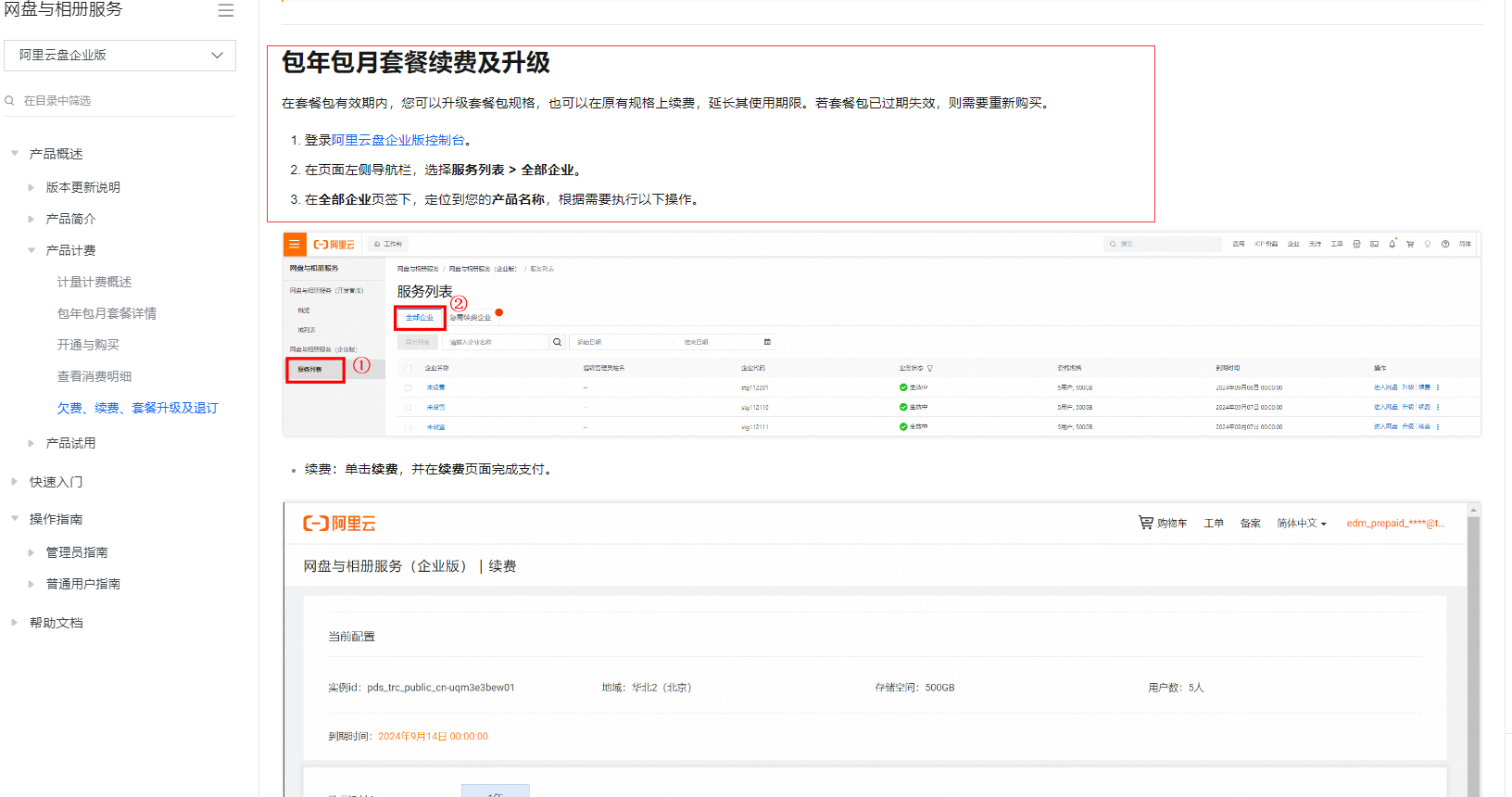Image resolution: width=1512 pixels, height=797 pixels.
Task: Click the 网盘与相册服务 sidebar title
Action: coord(63,10)
